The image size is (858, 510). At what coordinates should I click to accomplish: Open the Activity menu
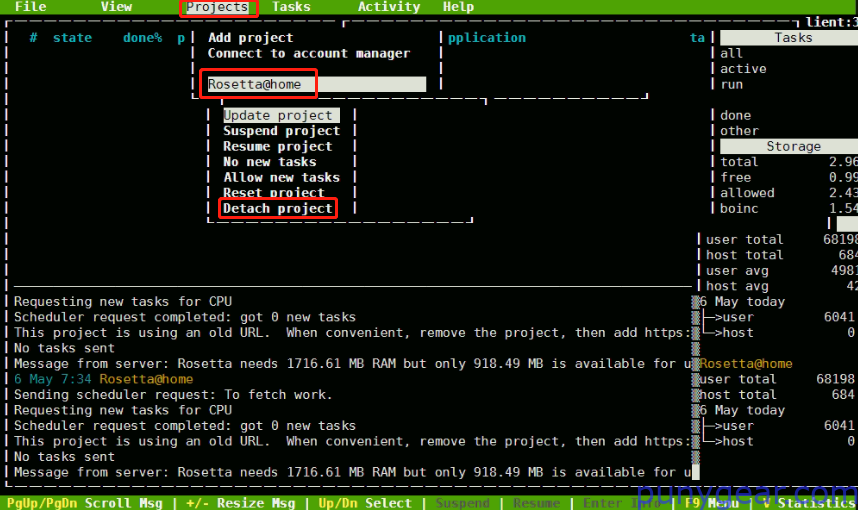pyautogui.click(x=389, y=7)
